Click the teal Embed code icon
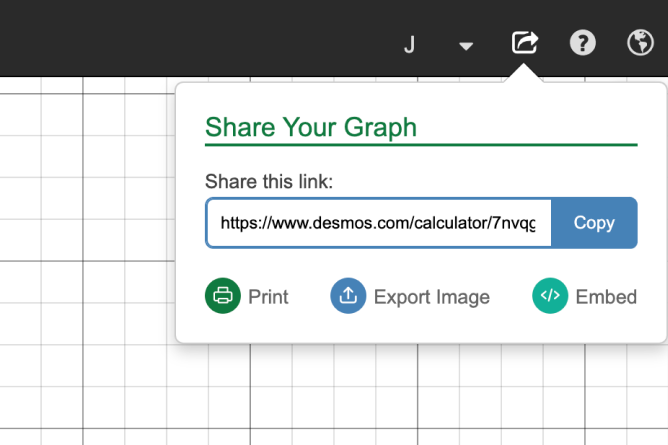Image resolution: width=668 pixels, height=445 pixels. tap(549, 296)
